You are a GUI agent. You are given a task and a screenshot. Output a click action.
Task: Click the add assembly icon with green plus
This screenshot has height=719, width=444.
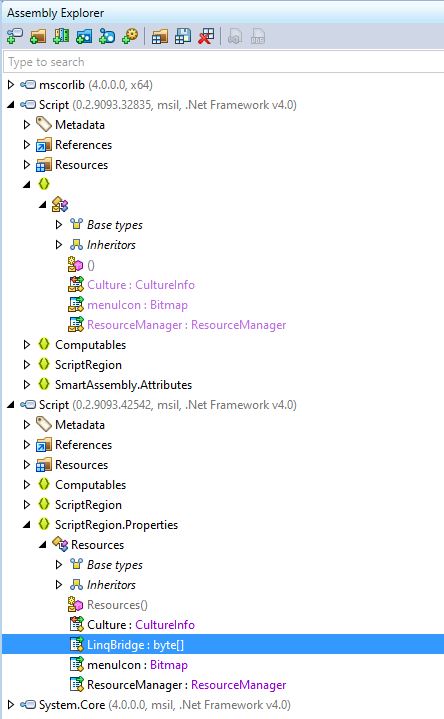pyautogui.click(x=15, y=37)
